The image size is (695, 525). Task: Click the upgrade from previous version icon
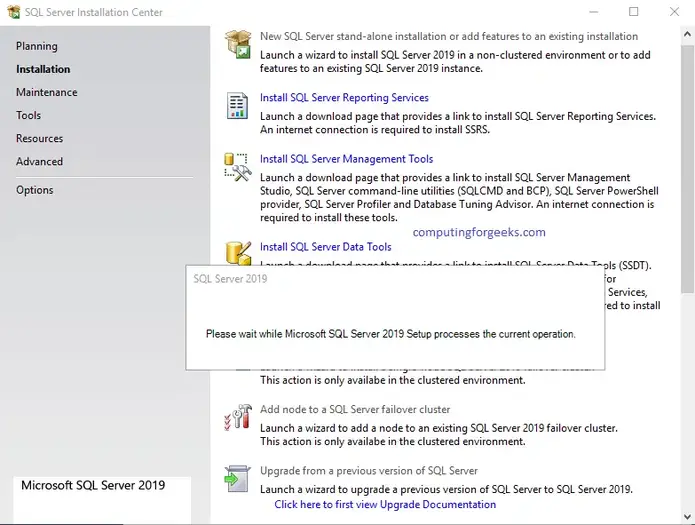click(238, 478)
